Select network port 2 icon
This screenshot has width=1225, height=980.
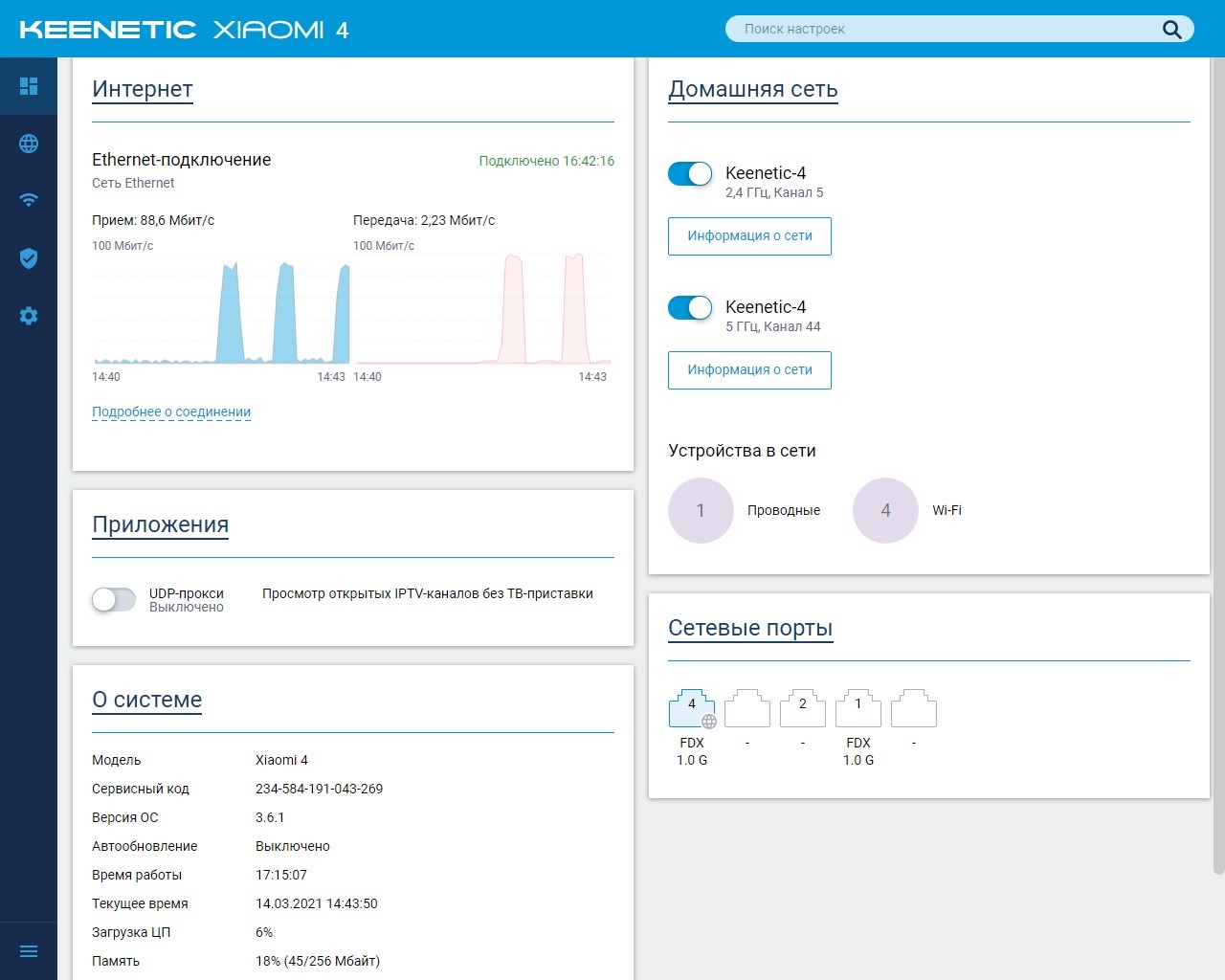pyautogui.click(x=803, y=708)
